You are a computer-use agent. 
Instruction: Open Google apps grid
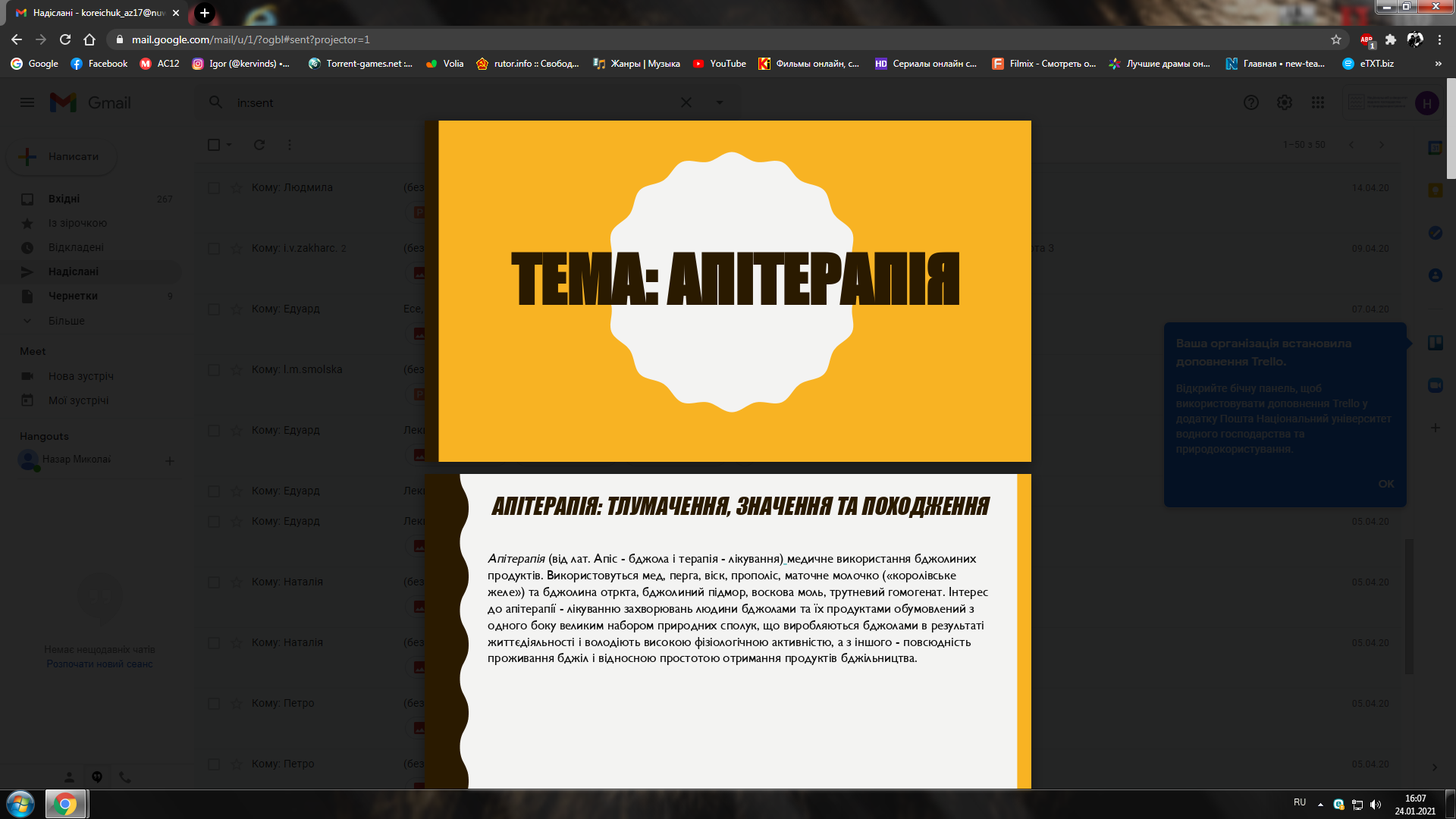1318,102
